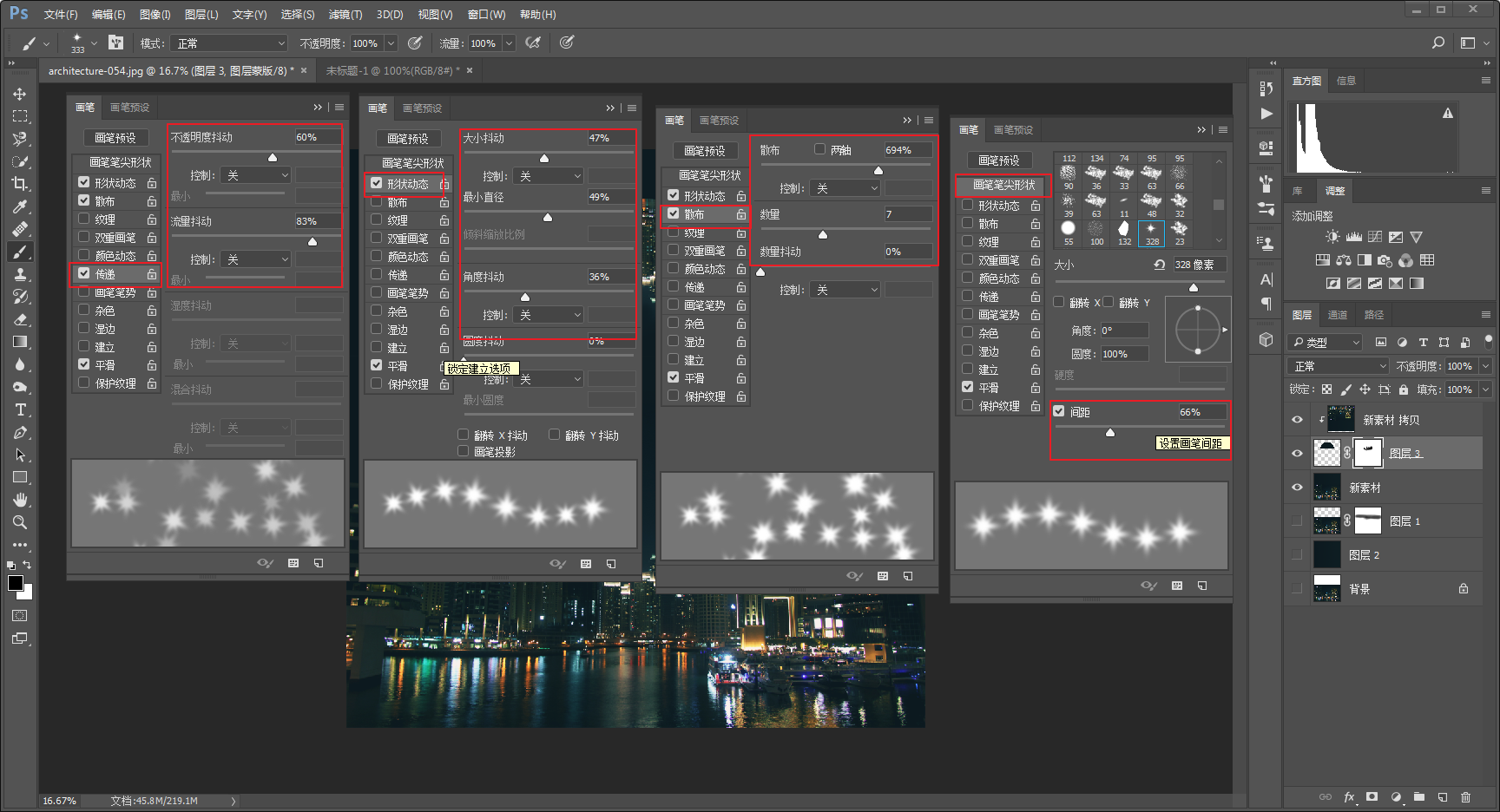The height and width of the screenshot is (812, 1500).
Task: Click the add layer style fx icon
Action: pos(1349,796)
